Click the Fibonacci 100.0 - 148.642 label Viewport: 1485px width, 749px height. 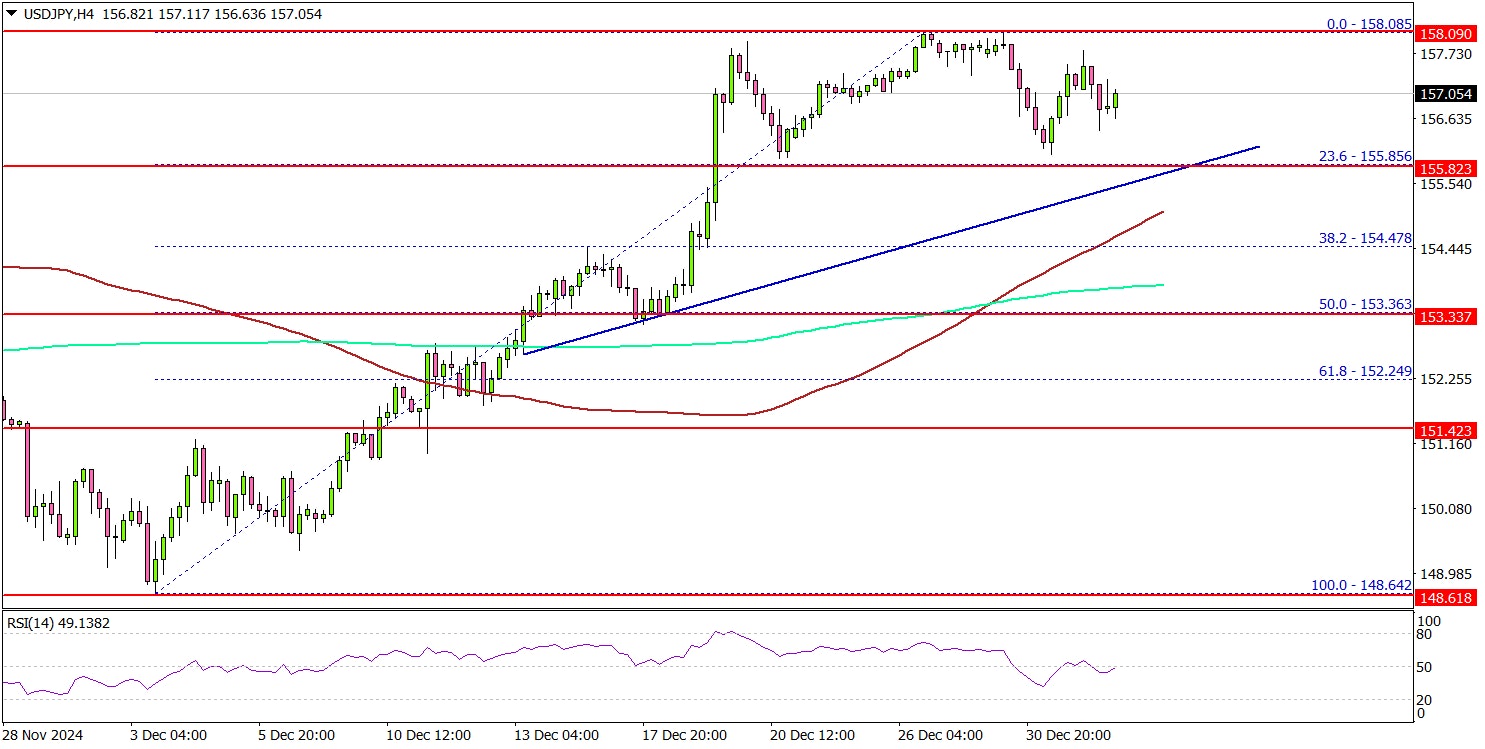click(x=1361, y=585)
